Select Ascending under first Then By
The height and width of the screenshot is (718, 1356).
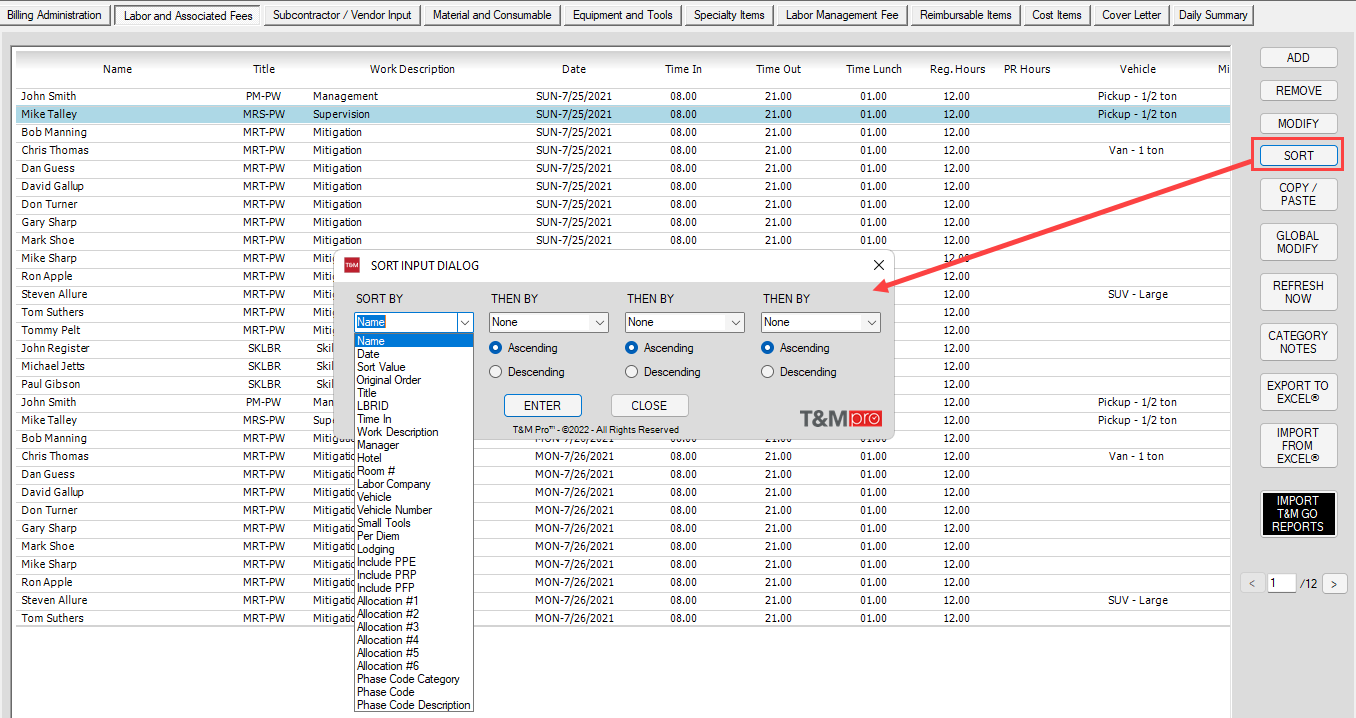click(x=524, y=348)
